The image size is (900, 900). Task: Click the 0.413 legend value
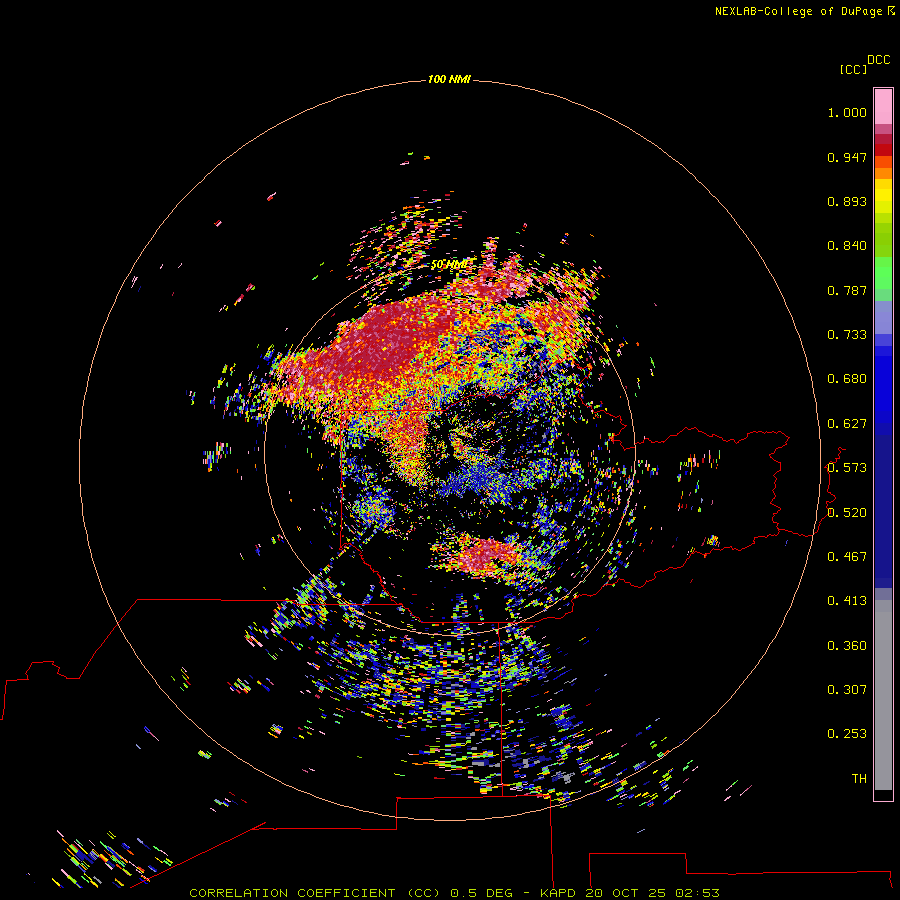pos(847,601)
